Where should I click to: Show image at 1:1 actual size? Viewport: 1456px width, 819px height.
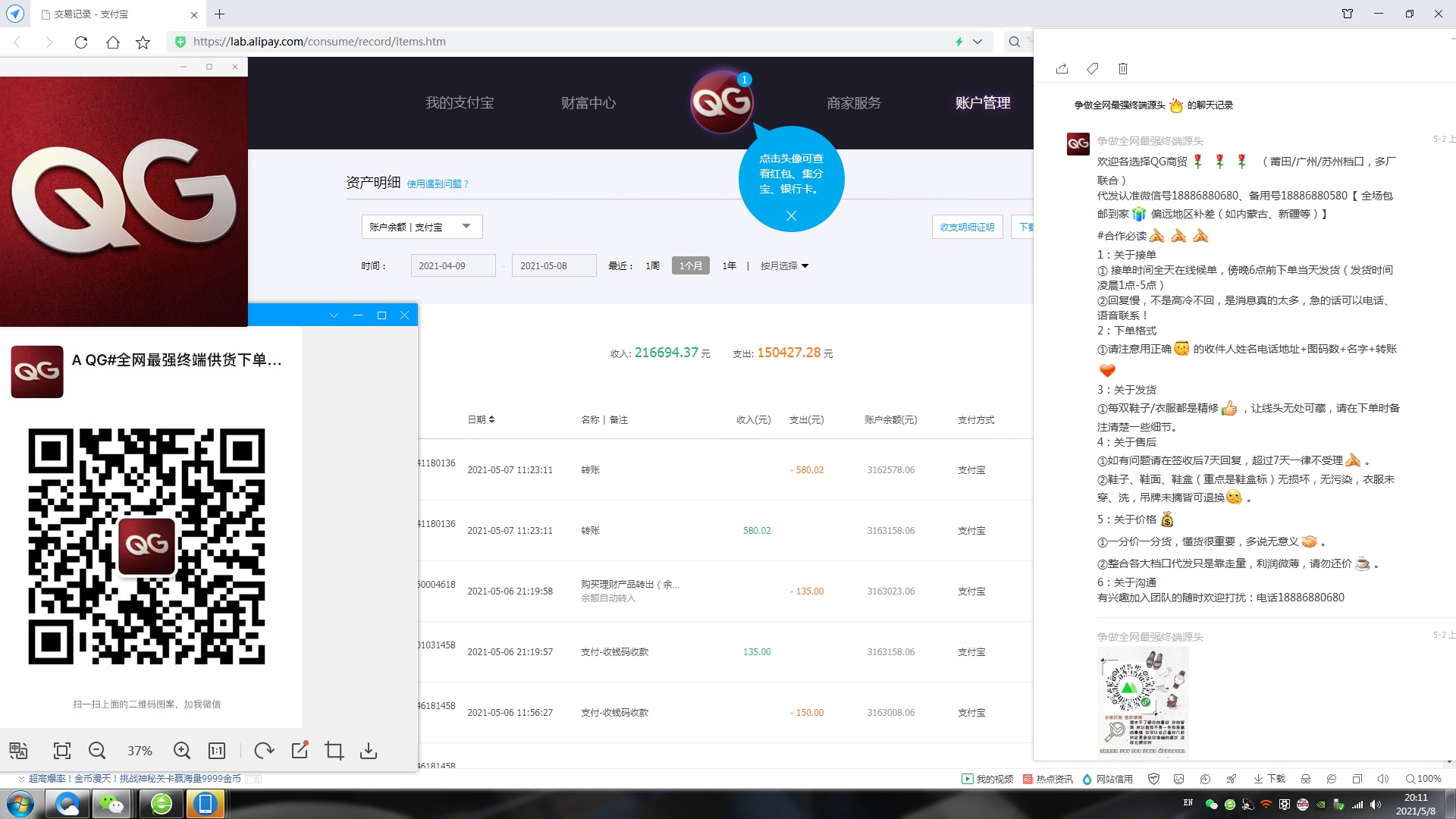(217, 751)
